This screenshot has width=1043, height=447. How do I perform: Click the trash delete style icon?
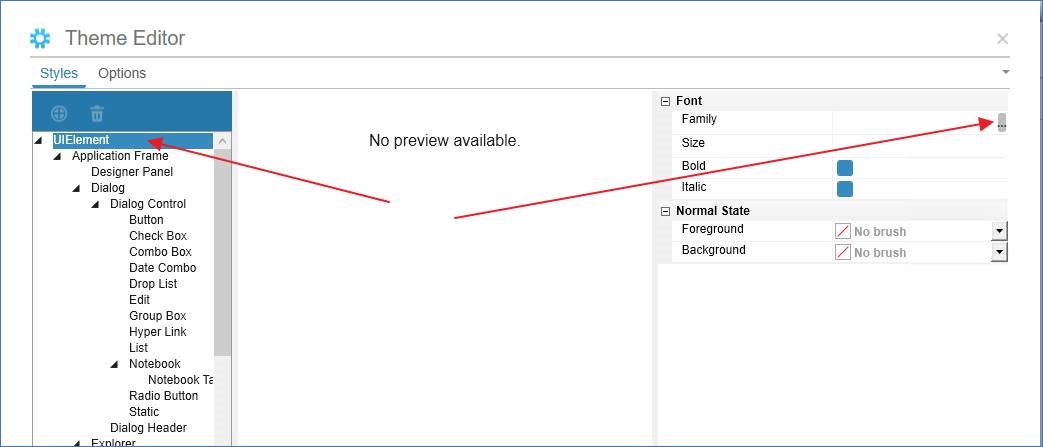96,113
